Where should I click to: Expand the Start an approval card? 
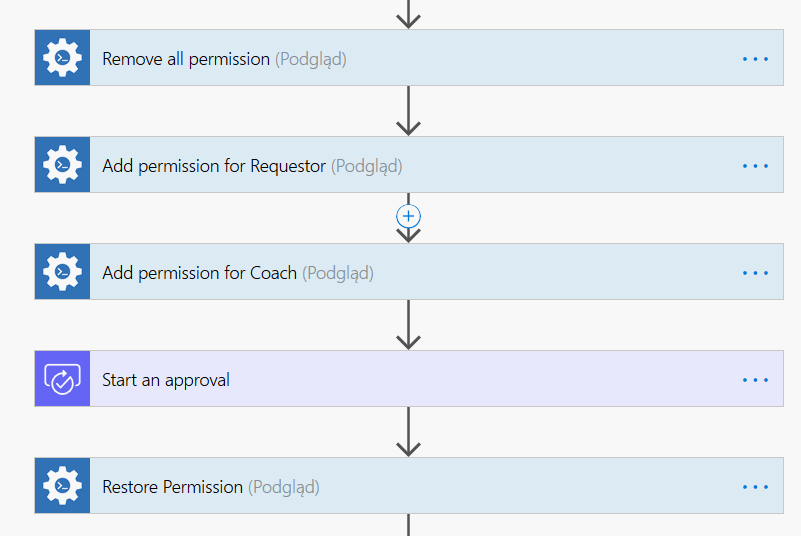(x=166, y=380)
